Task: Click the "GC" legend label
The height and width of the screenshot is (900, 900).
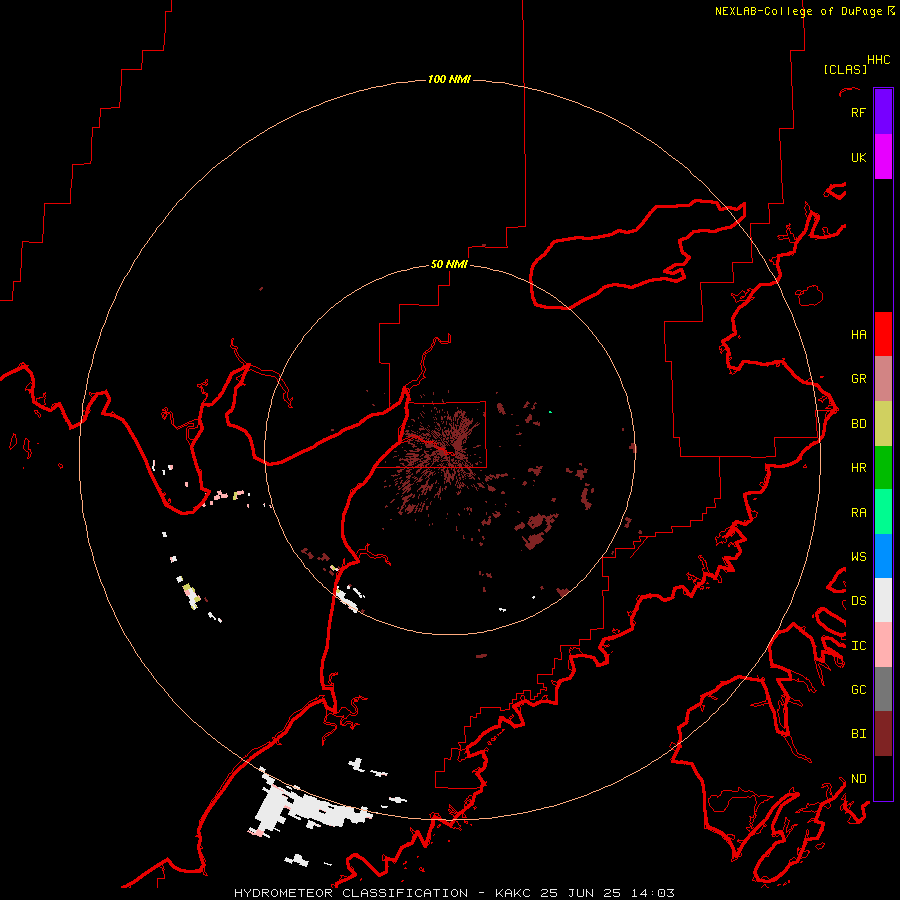Action: point(858,689)
